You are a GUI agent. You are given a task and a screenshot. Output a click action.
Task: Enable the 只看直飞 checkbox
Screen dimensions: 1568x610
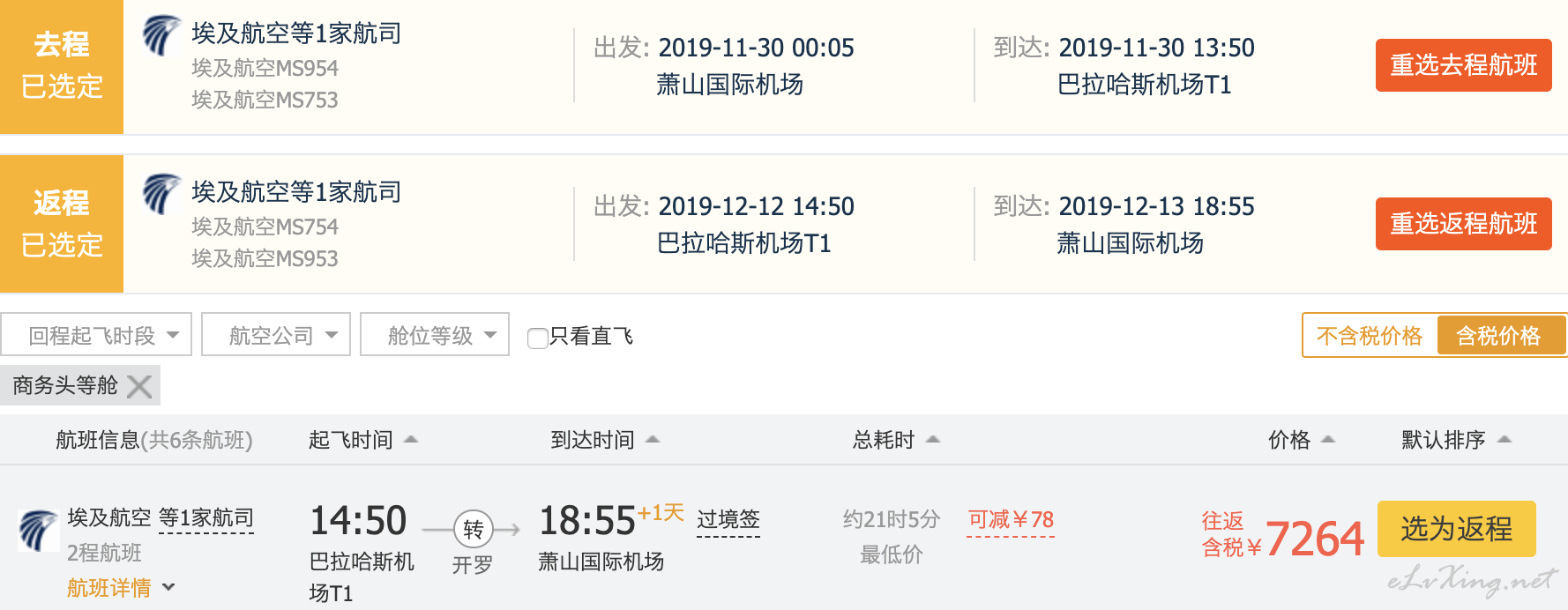tap(537, 338)
